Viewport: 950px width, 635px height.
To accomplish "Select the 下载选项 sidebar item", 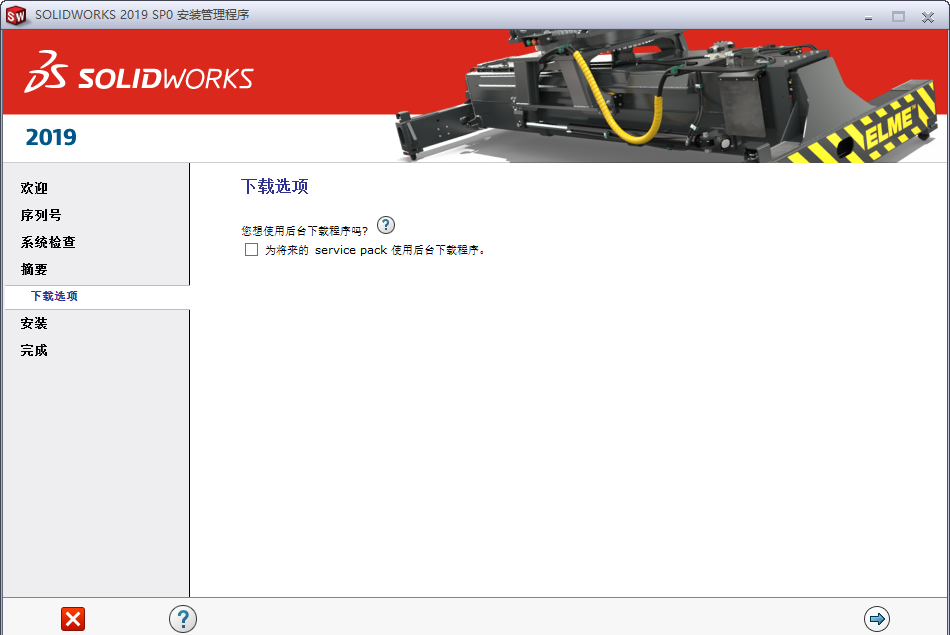I will coord(97,296).
